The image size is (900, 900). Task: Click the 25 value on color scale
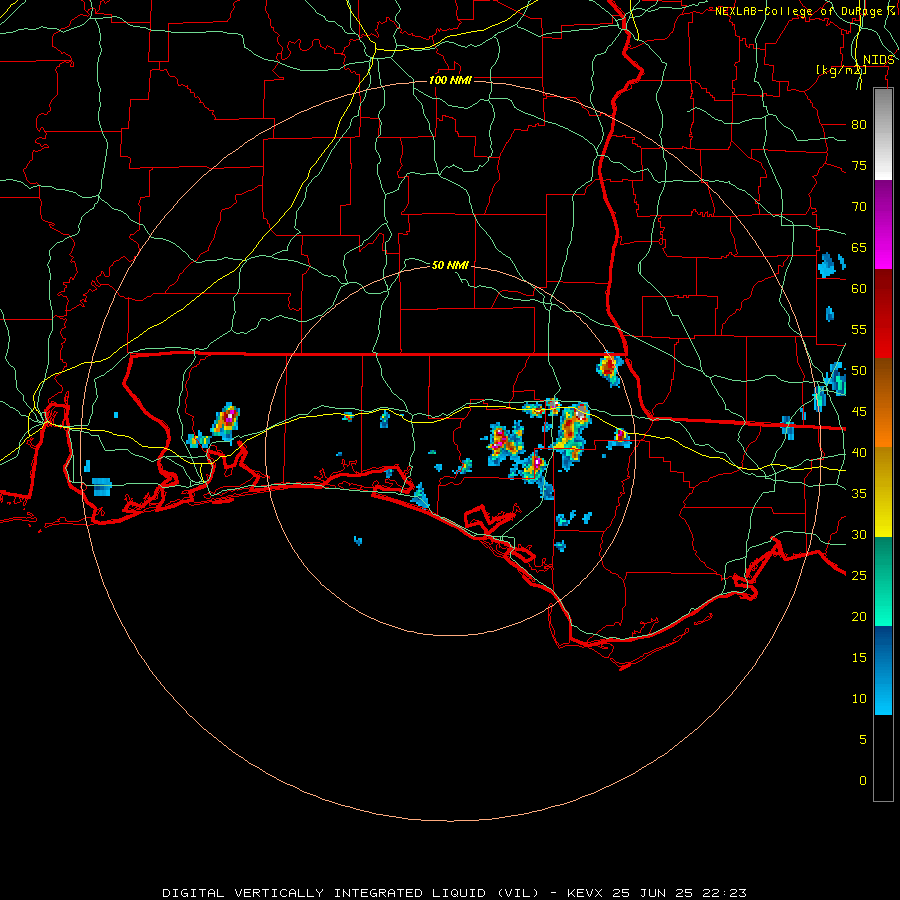pyautogui.click(x=859, y=576)
